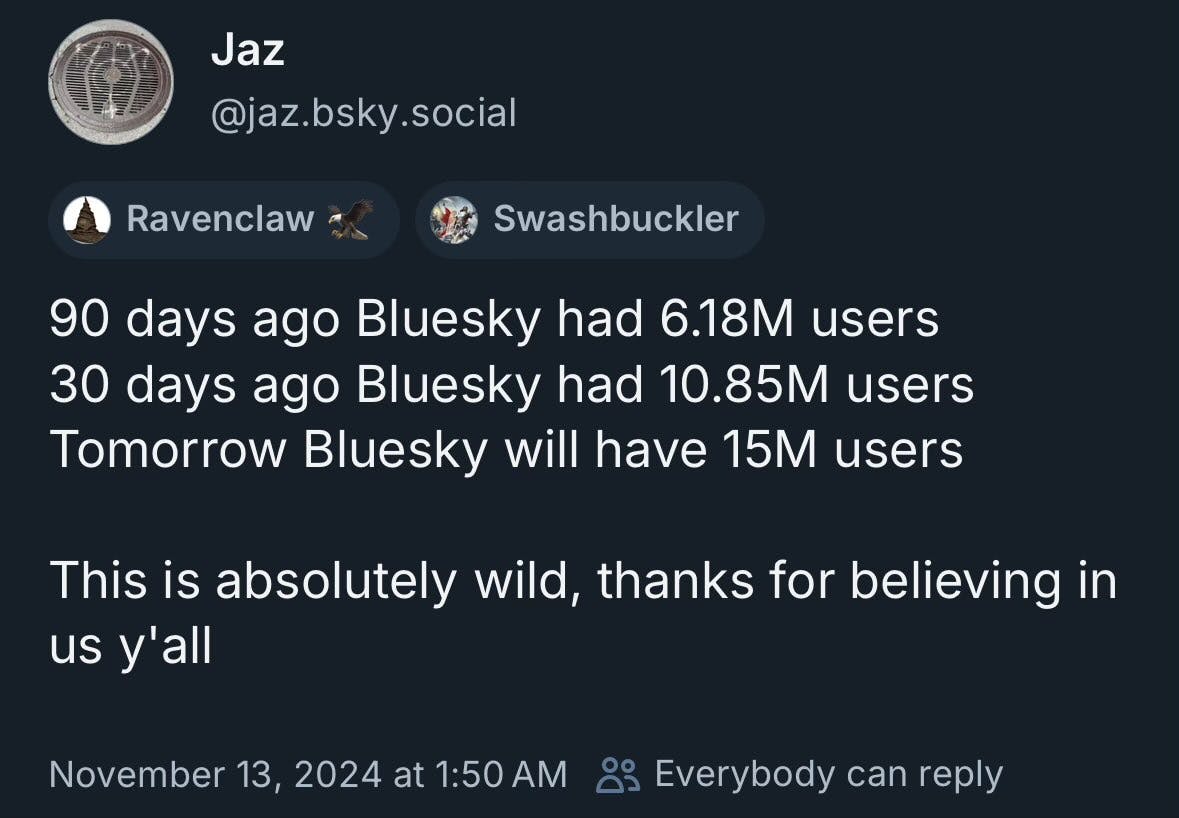Image resolution: width=1179 pixels, height=818 pixels.
Task: Open the "Everybody can reply" setting
Action: point(828,774)
